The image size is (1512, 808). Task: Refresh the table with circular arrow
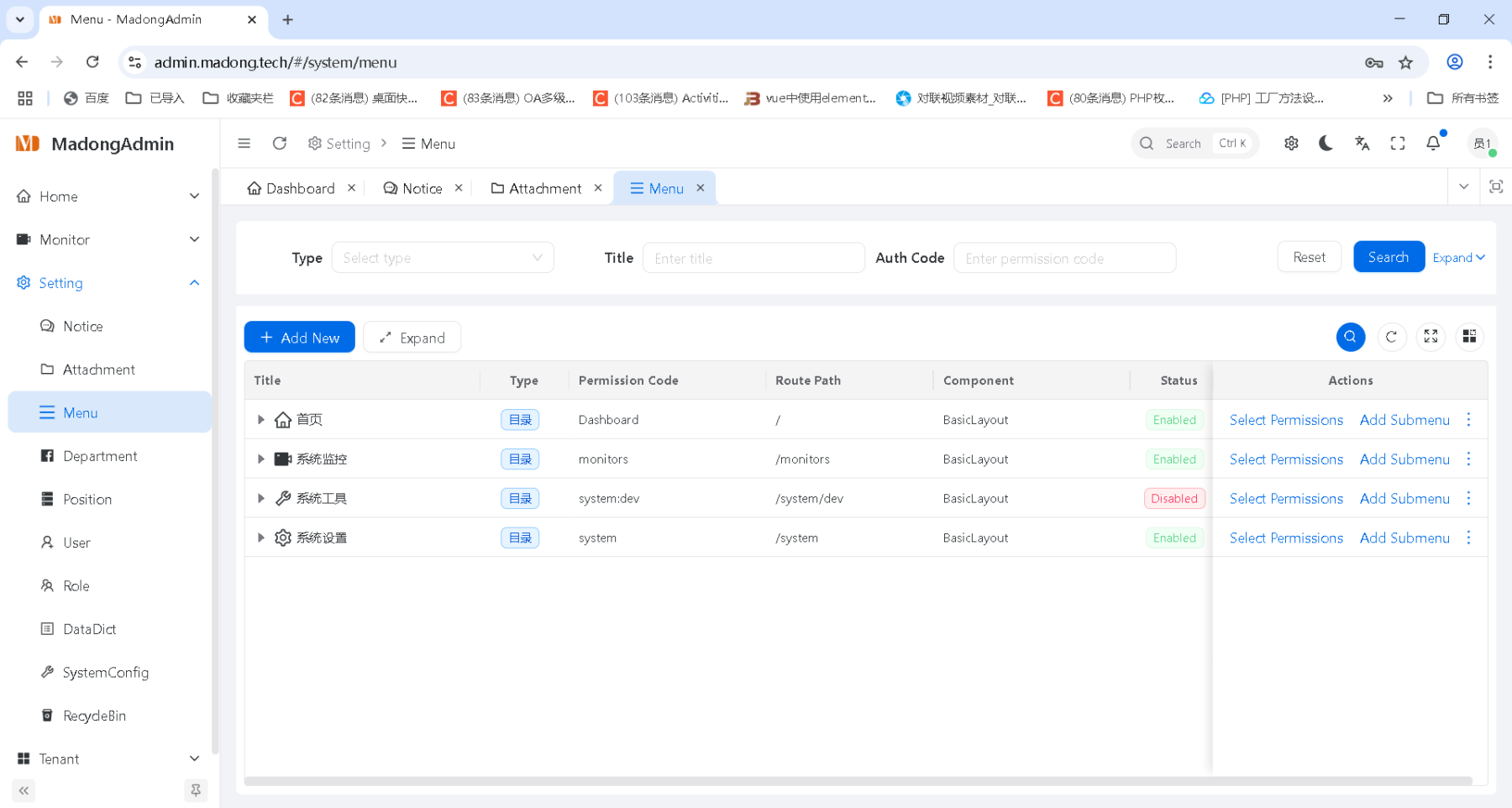1391,337
